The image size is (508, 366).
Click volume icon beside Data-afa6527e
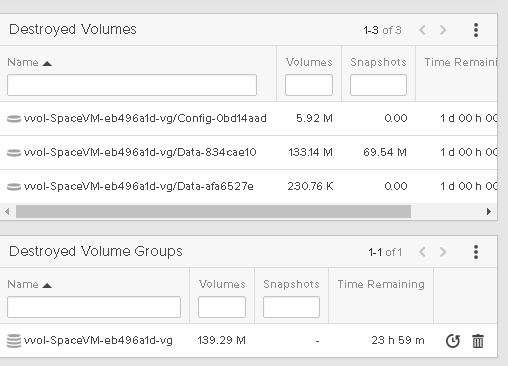(14, 187)
